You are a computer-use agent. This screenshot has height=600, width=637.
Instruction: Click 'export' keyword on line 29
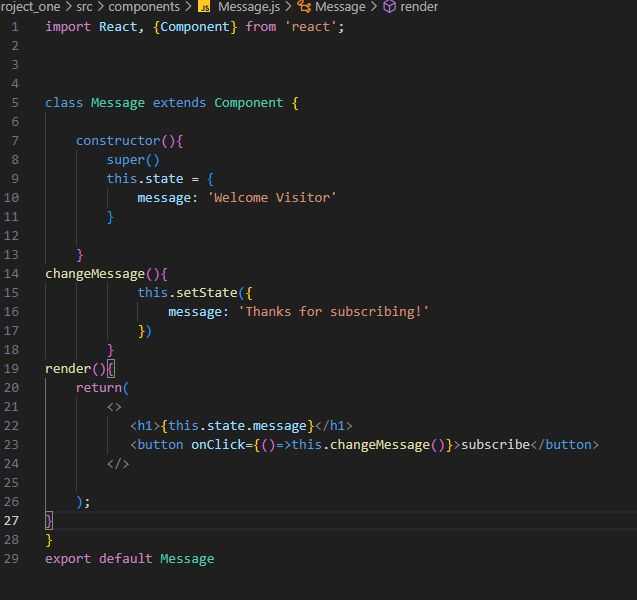(68, 559)
